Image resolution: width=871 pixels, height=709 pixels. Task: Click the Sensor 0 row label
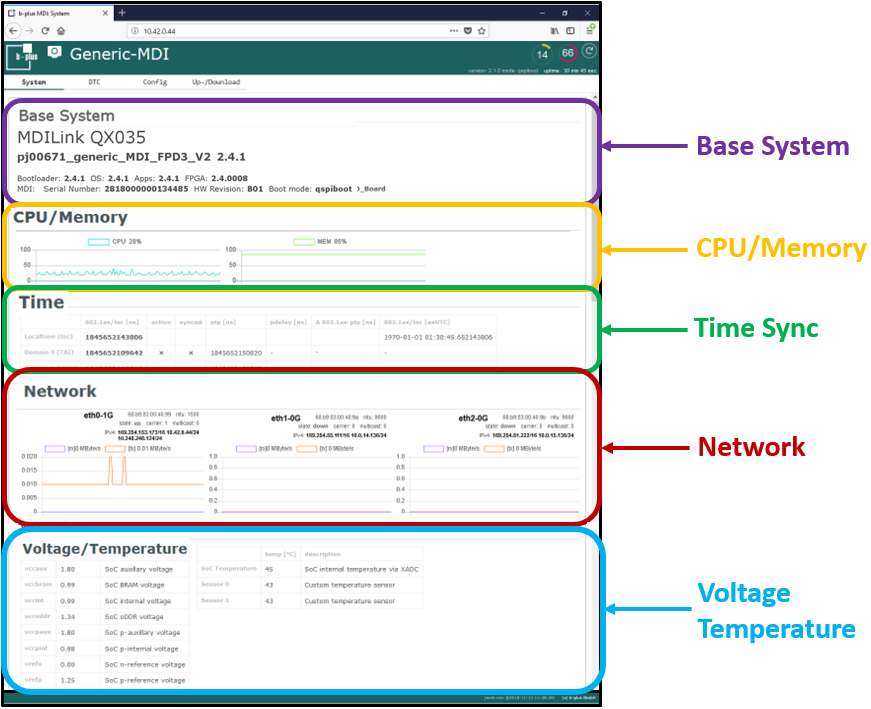click(215, 585)
